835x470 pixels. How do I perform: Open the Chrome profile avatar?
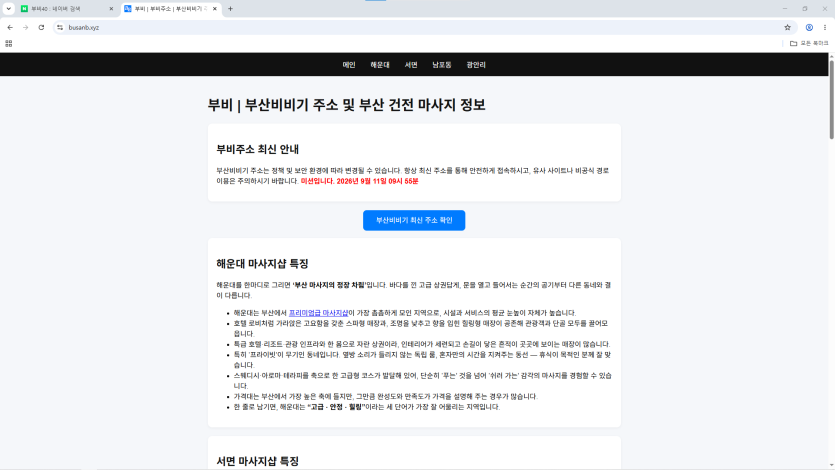[x=809, y=28]
